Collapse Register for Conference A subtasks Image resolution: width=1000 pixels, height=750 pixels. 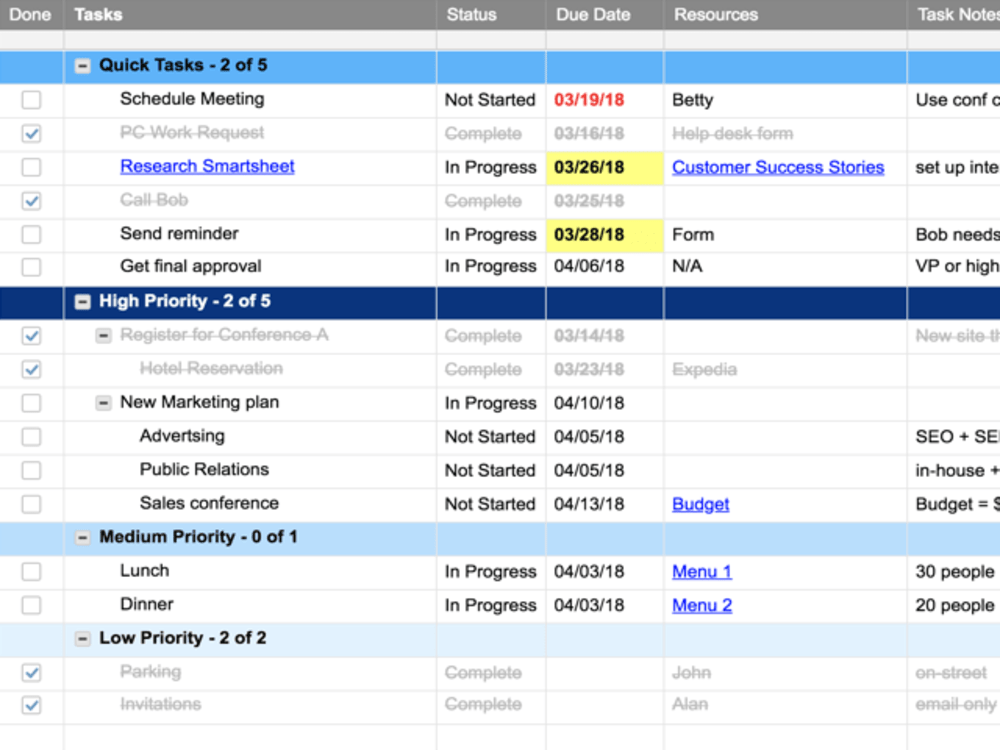(x=103, y=335)
